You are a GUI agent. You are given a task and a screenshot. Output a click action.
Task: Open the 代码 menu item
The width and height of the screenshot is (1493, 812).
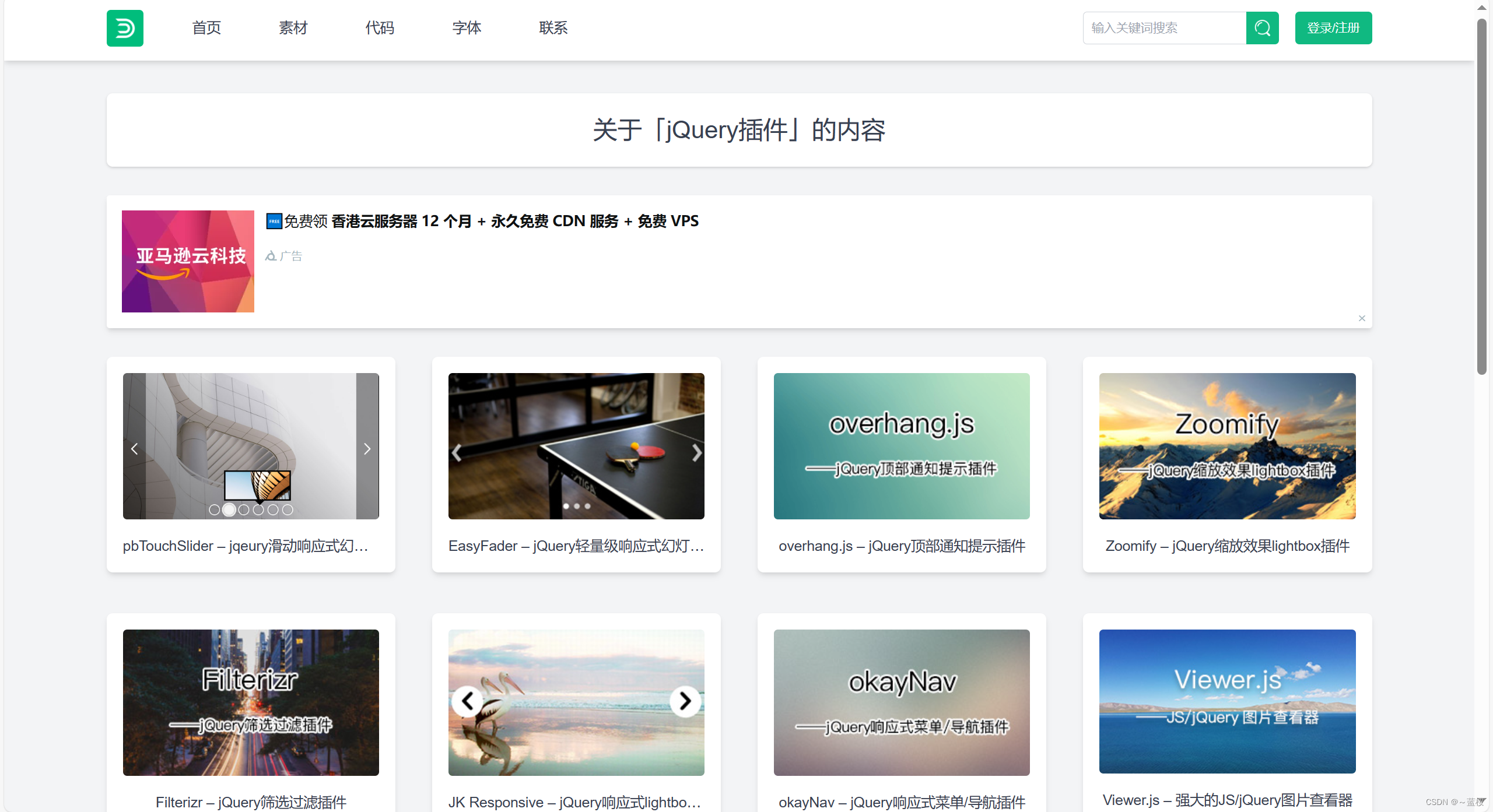point(380,28)
